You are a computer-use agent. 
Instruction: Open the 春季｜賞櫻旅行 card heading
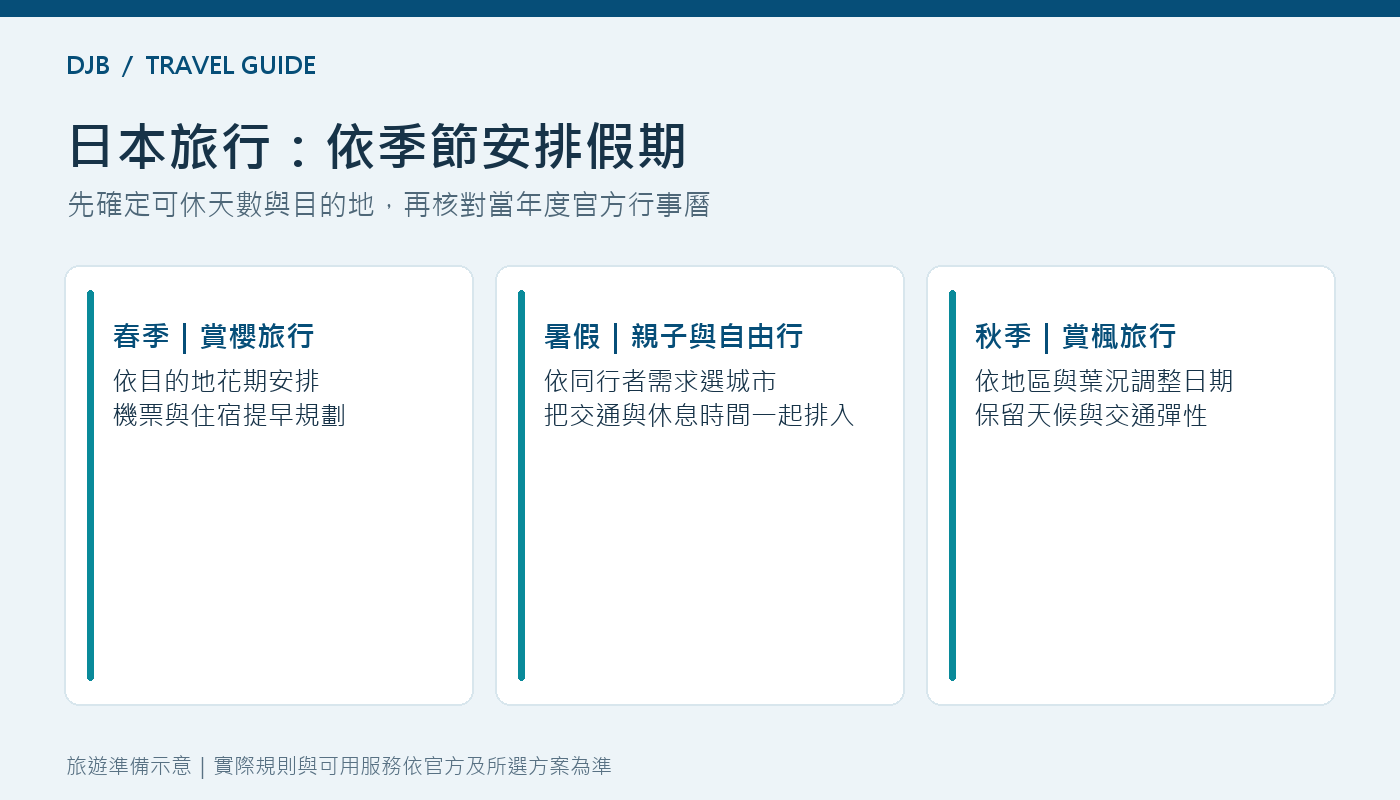(x=214, y=336)
